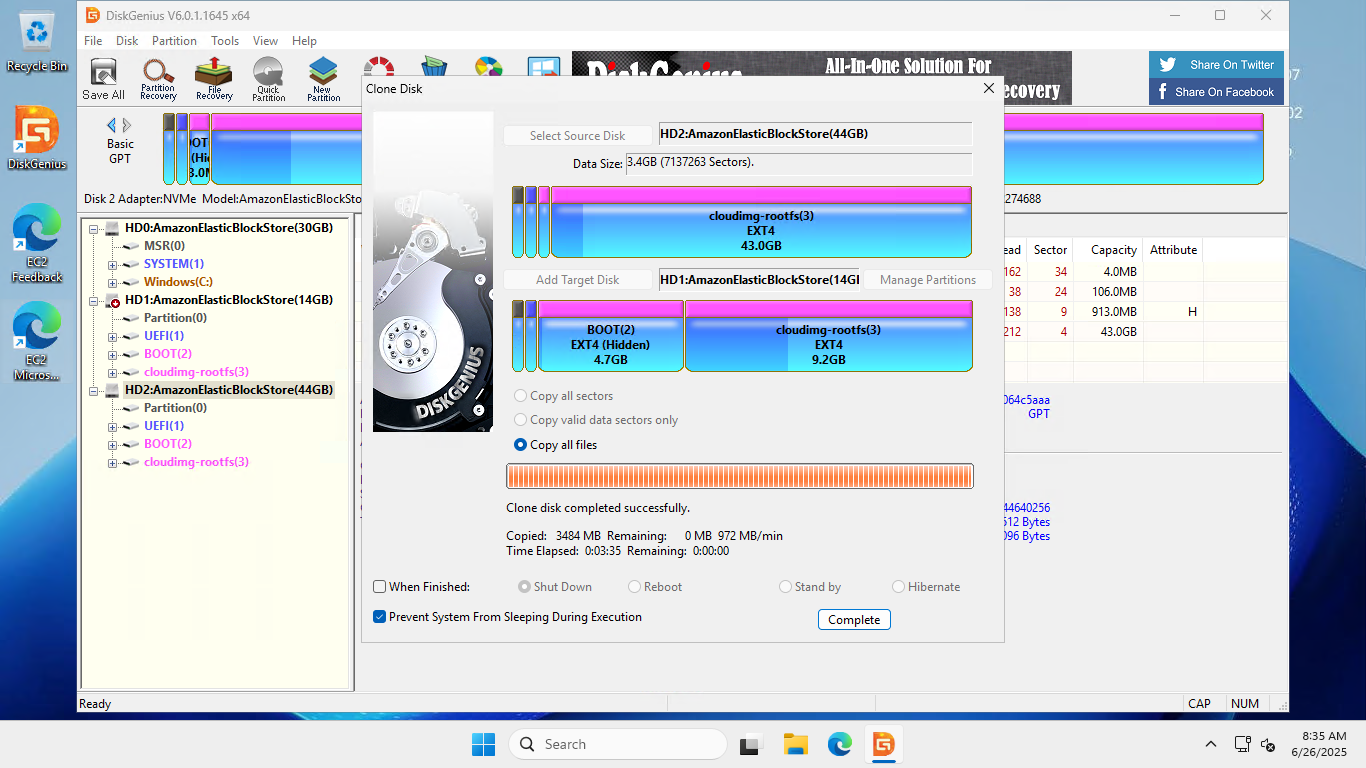This screenshot has height=768, width=1366.
Task: Open the Partition Recovery tool
Action: pyautogui.click(x=158, y=79)
